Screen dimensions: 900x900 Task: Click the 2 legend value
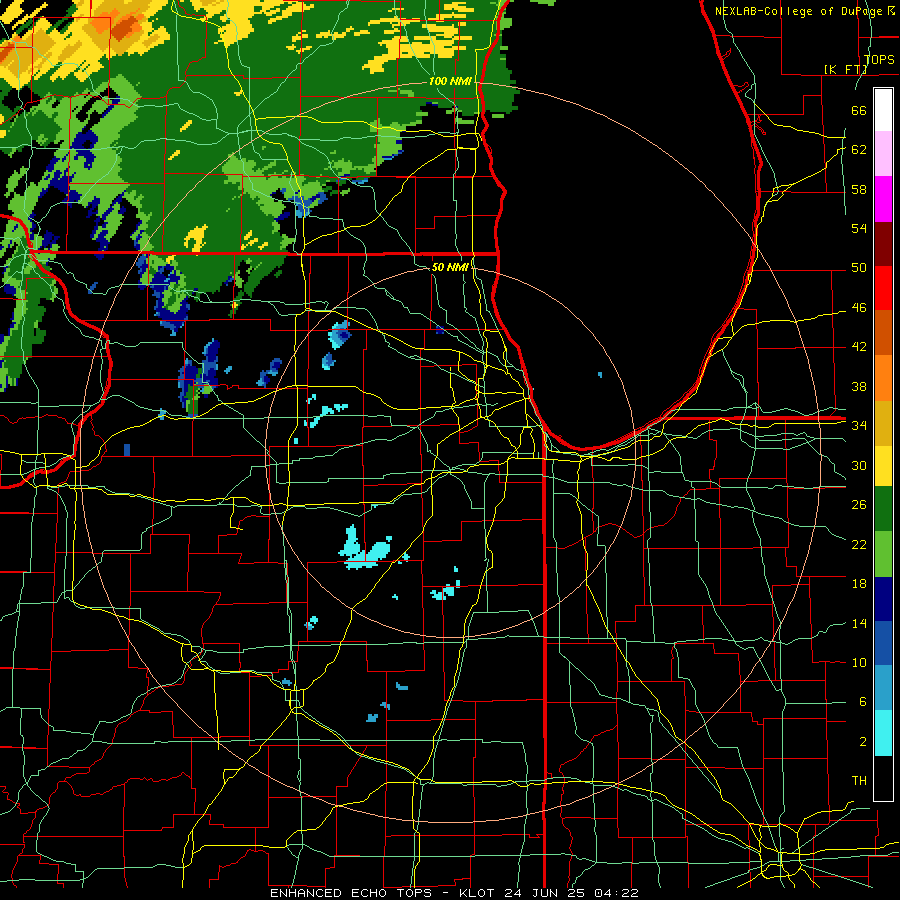[x=862, y=742]
